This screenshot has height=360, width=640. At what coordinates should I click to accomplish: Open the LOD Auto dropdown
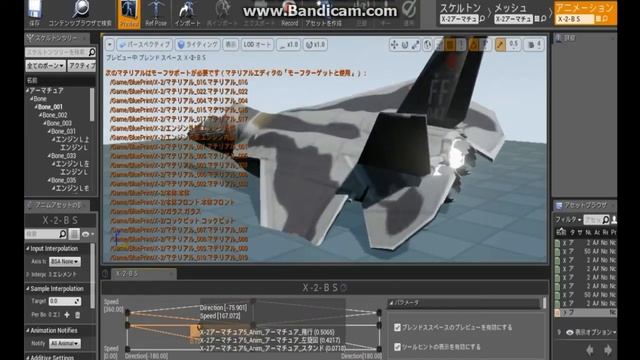click(x=257, y=44)
